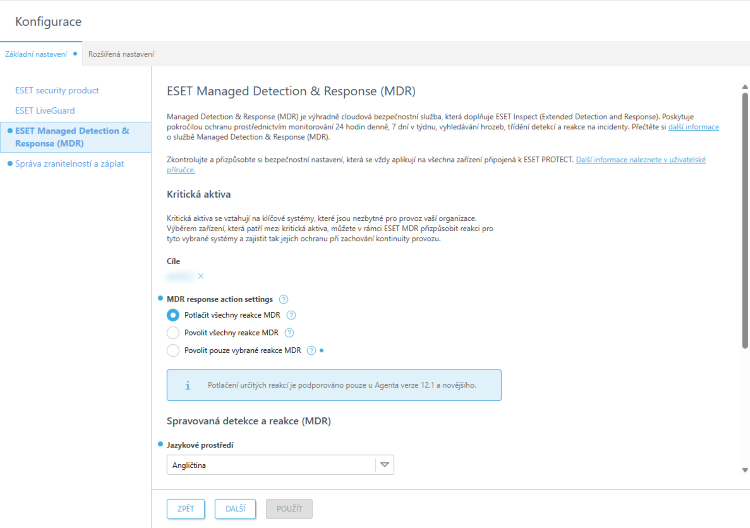Image resolution: width=750 pixels, height=528 pixels.
Task: Click the info icon in the blue notice box
Action: [188, 385]
